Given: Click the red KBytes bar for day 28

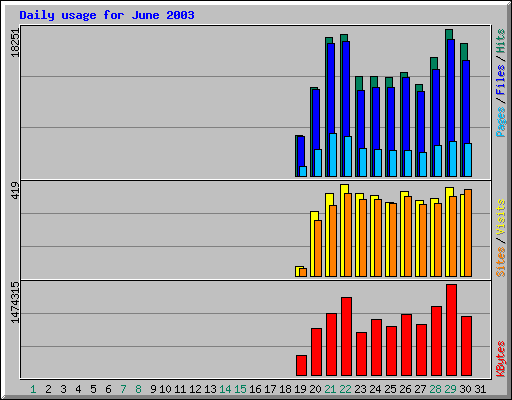Looking at the screenshot, I should 436,341.
